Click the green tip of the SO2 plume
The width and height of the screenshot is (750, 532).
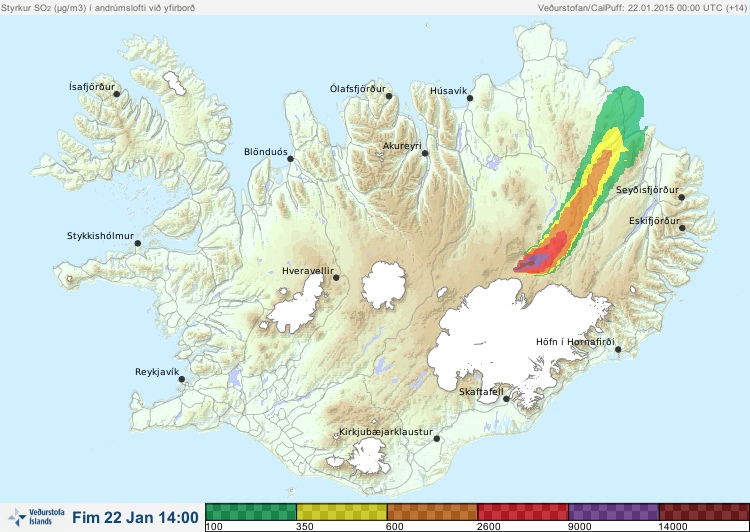click(624, 106)
